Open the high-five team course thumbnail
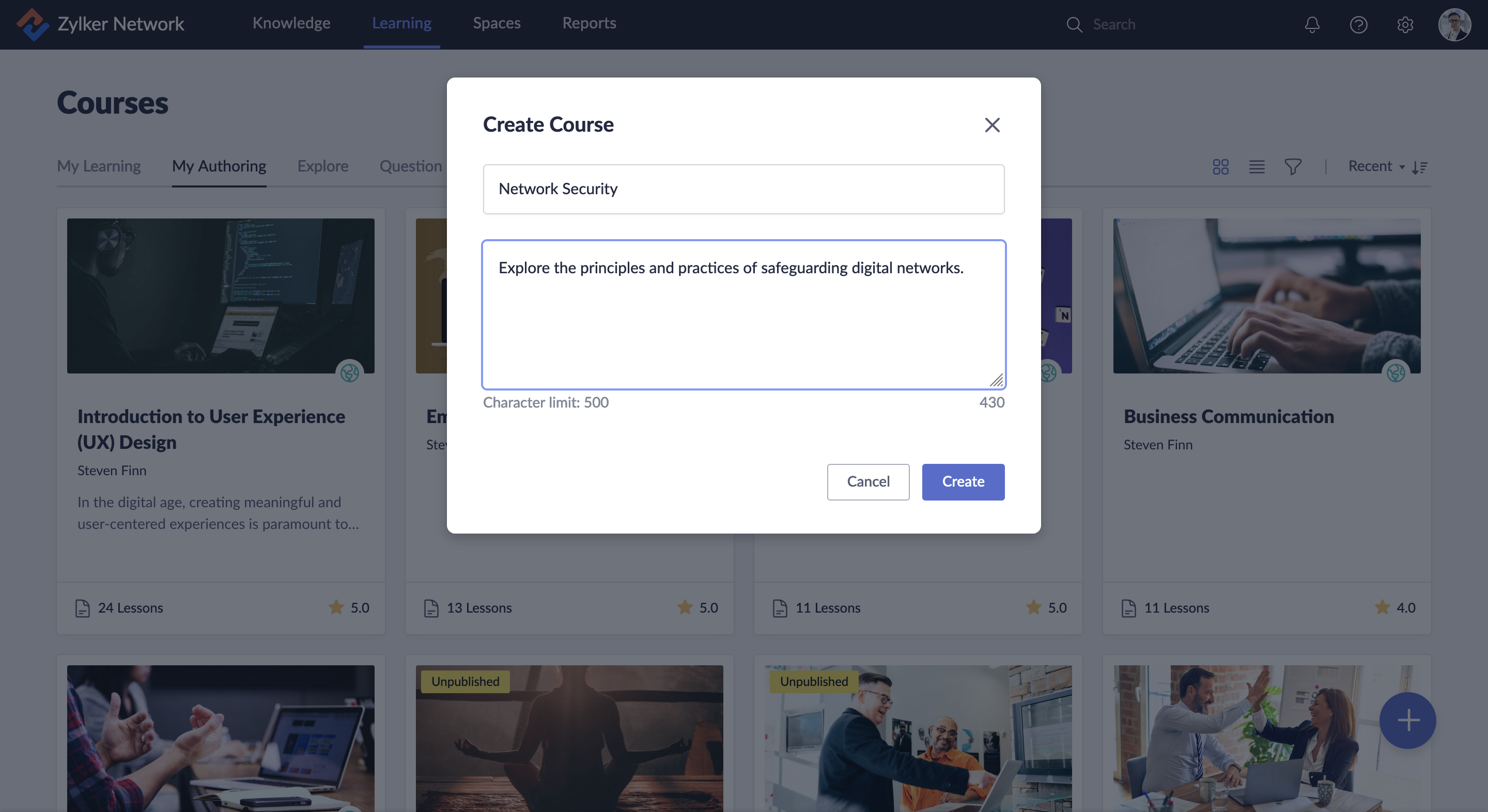This screenshot has height=812, width=1488. click(x=1267, y=739)
